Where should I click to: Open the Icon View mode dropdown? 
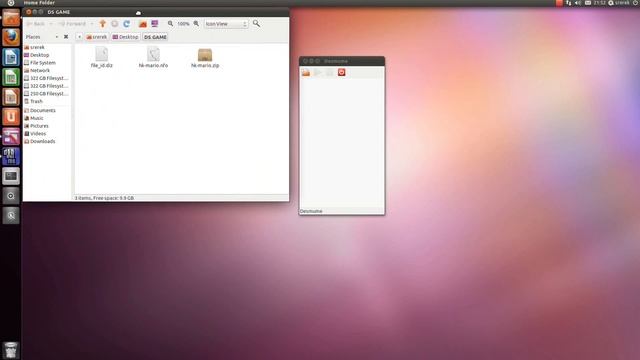pos(226,24)
